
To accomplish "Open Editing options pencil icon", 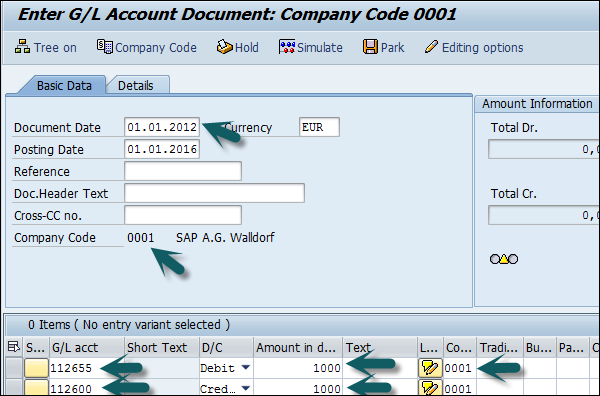I will coord(431,47).
